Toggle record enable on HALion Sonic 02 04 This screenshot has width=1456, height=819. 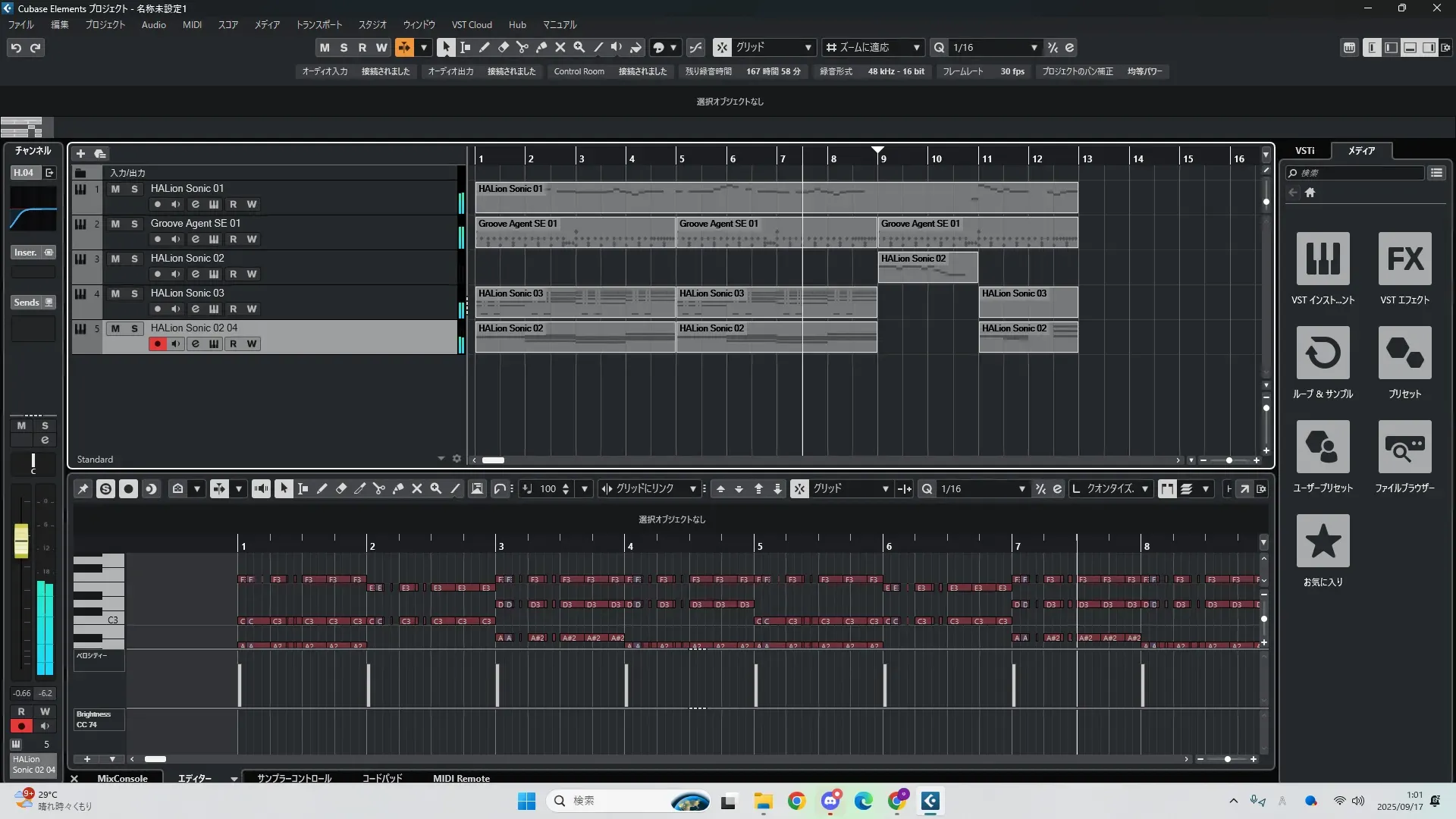click(157, 344)
